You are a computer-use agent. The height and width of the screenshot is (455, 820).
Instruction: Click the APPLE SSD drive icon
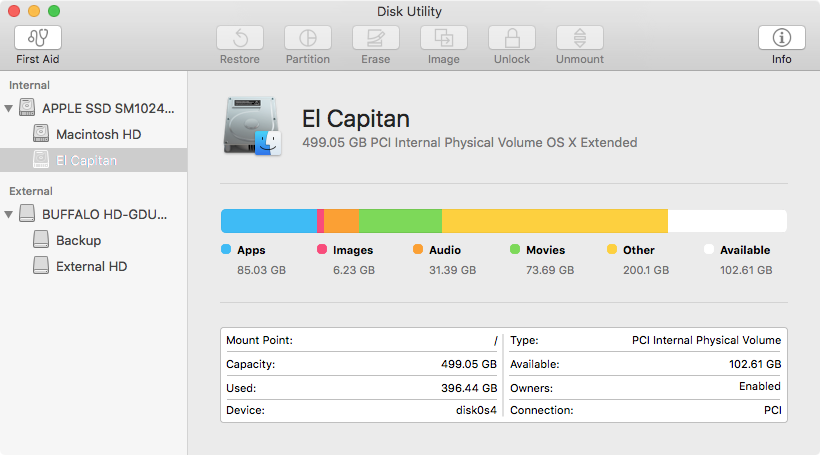point(27,107)
